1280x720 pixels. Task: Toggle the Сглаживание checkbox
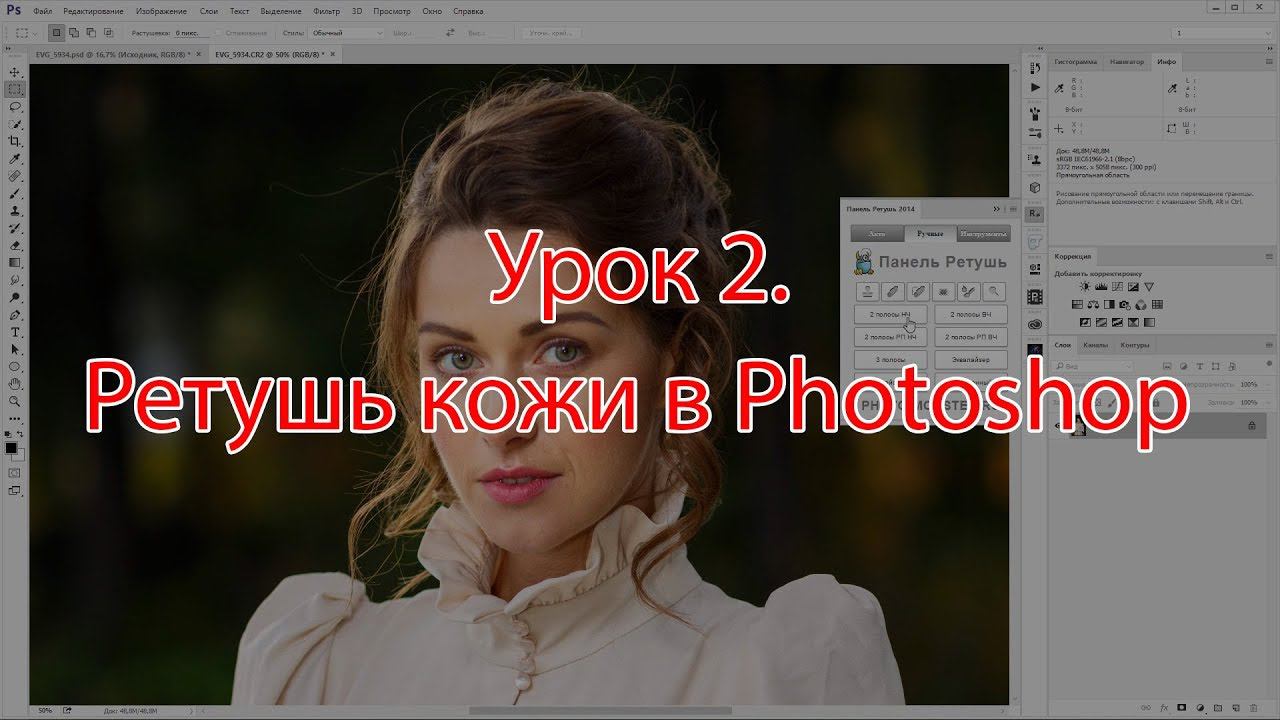click(217, 33)
